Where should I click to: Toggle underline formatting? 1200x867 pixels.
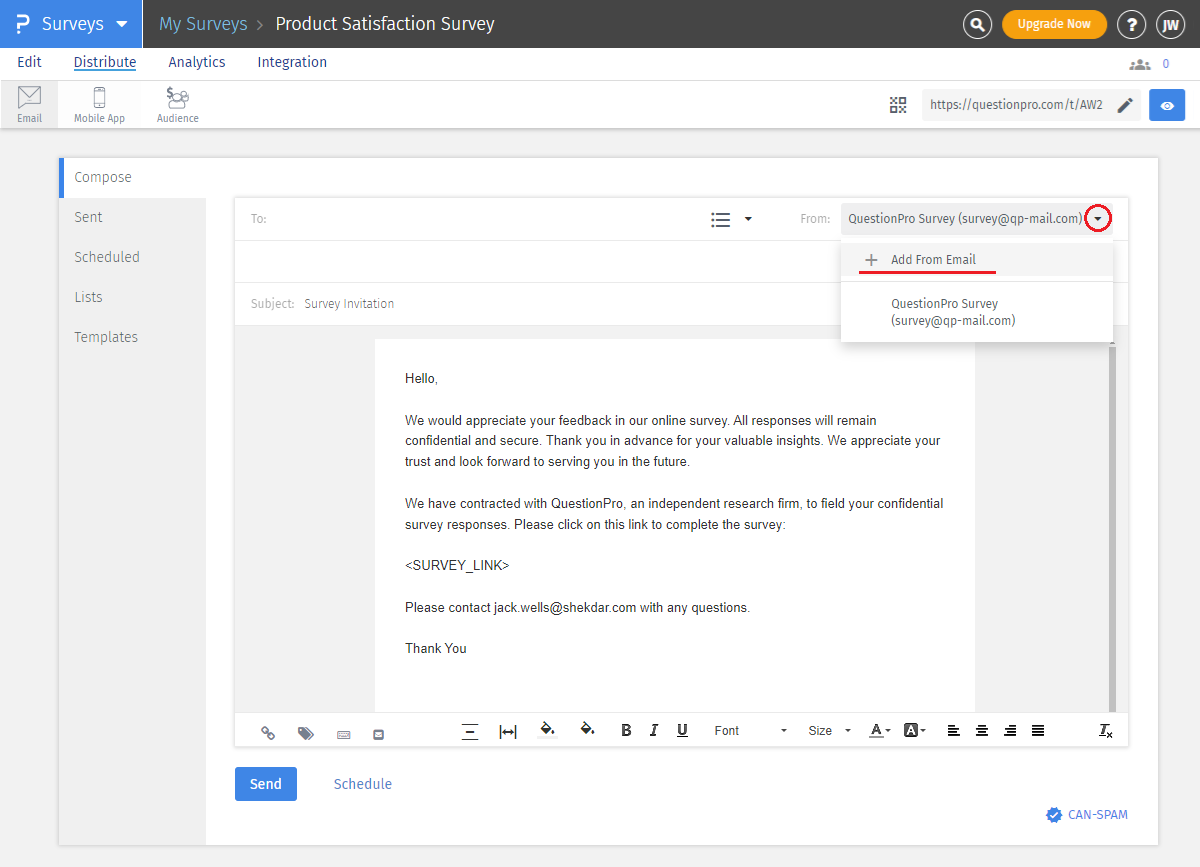682,731
